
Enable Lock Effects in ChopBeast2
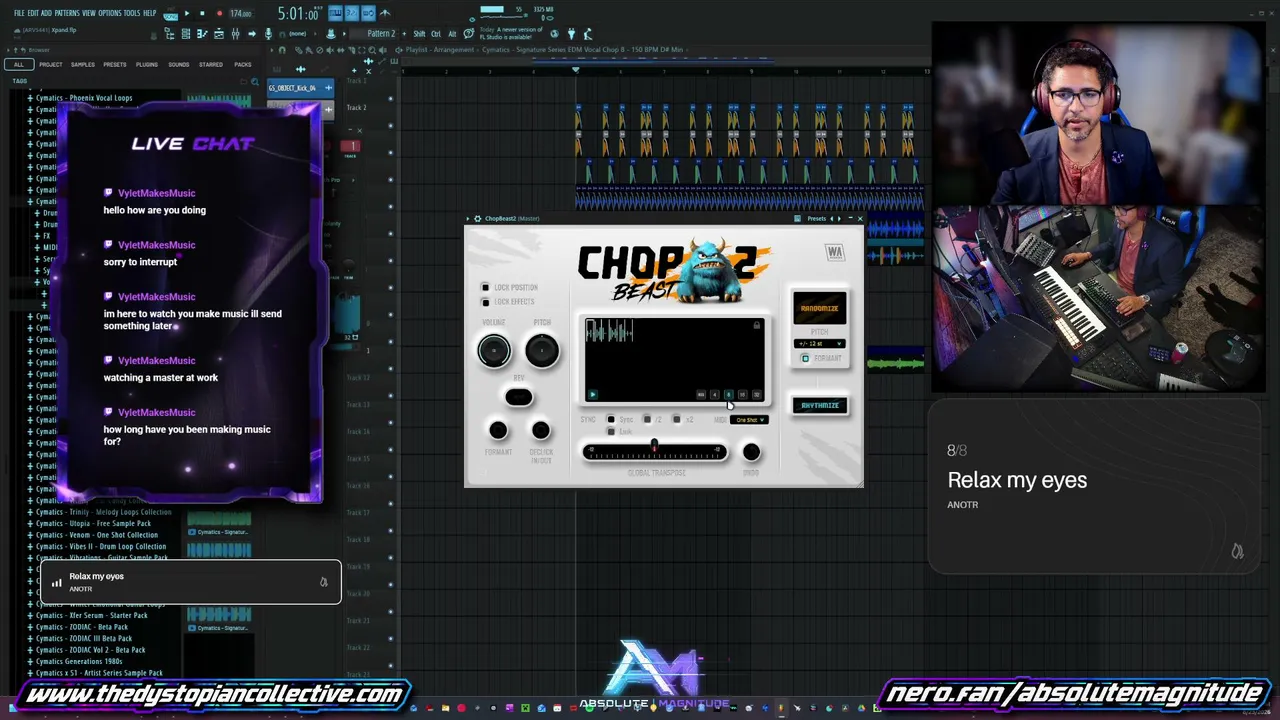(486, 302)
